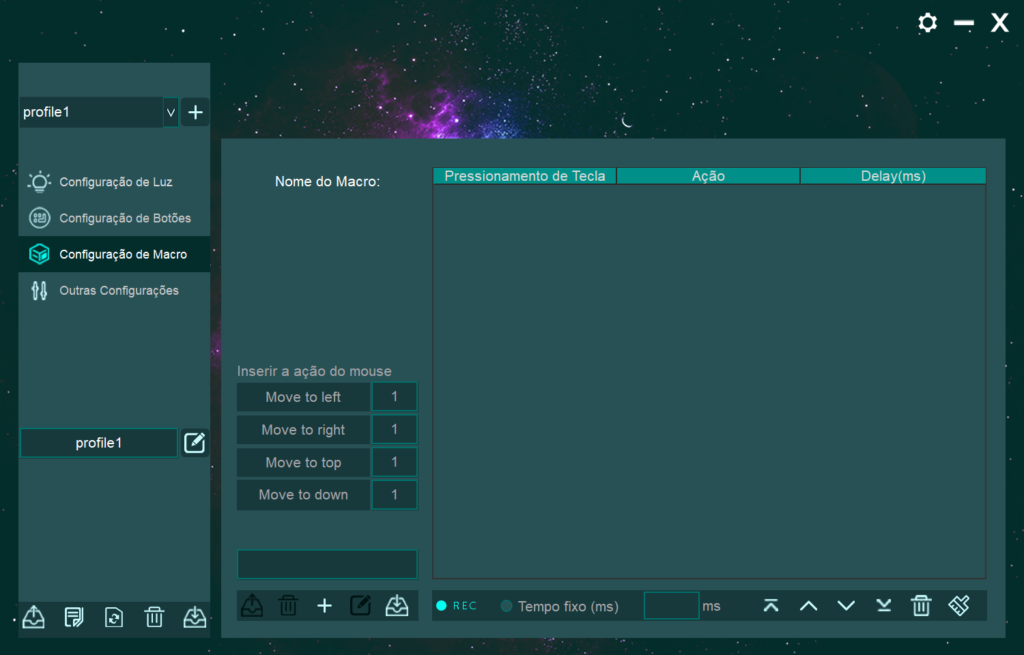Switch to Configuração de Botões
The width and height of the screenshot is (1024, 655).
point(124,218)
